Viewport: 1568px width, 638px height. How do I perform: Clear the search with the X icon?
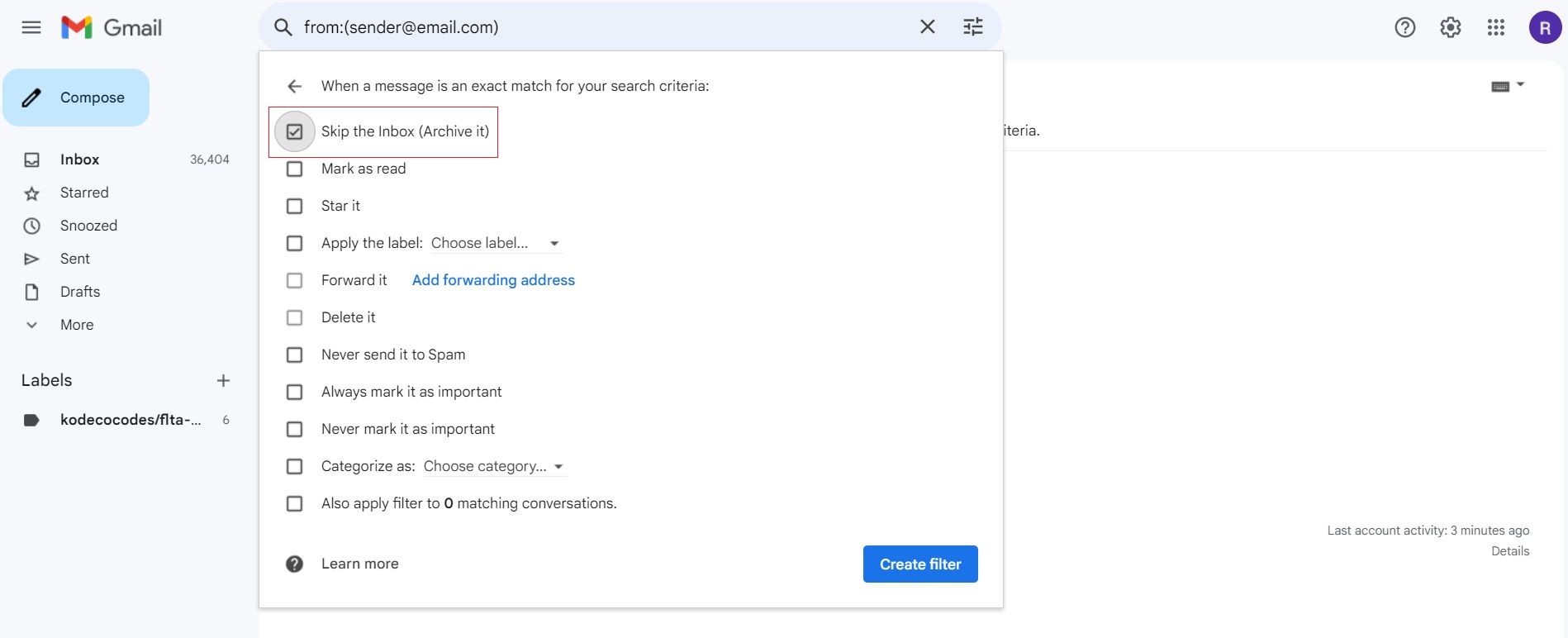pyautogui.click(x=927, y=27)
